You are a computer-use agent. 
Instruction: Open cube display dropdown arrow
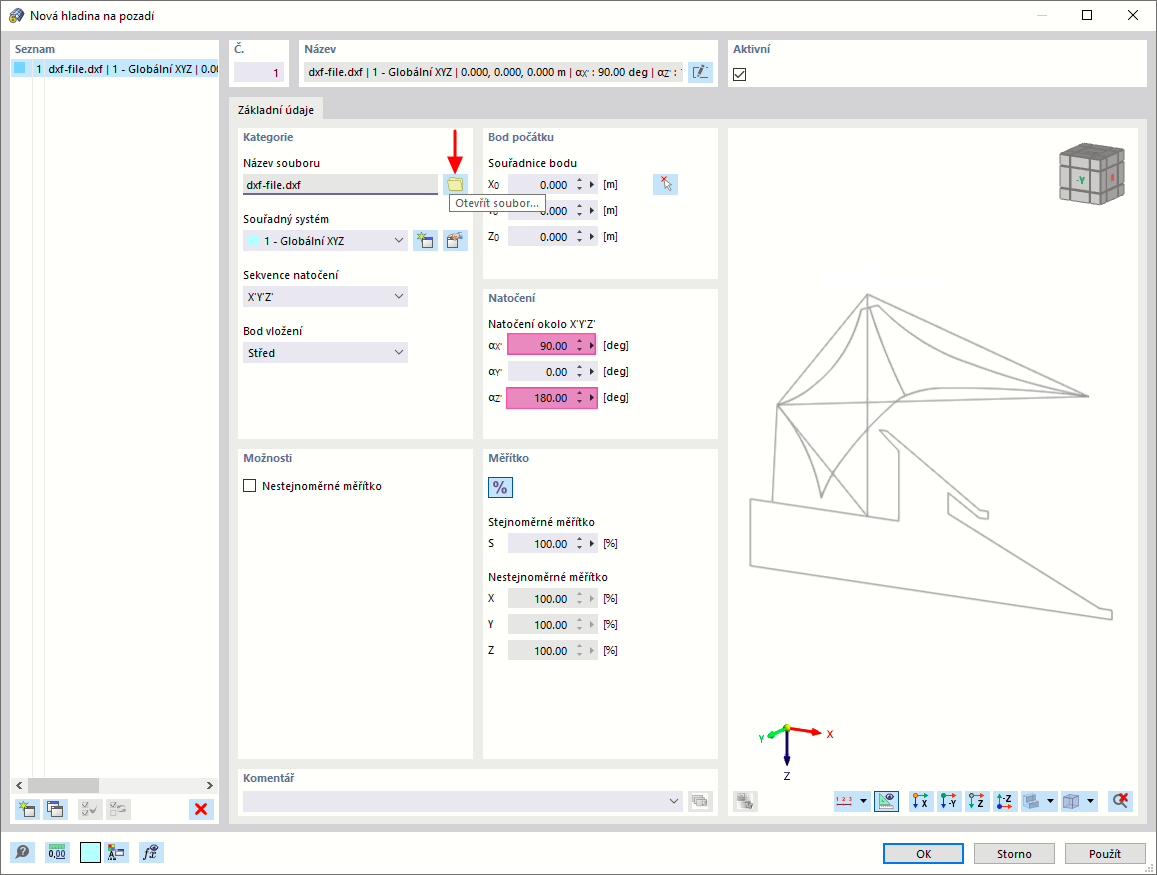point(1091,801)
